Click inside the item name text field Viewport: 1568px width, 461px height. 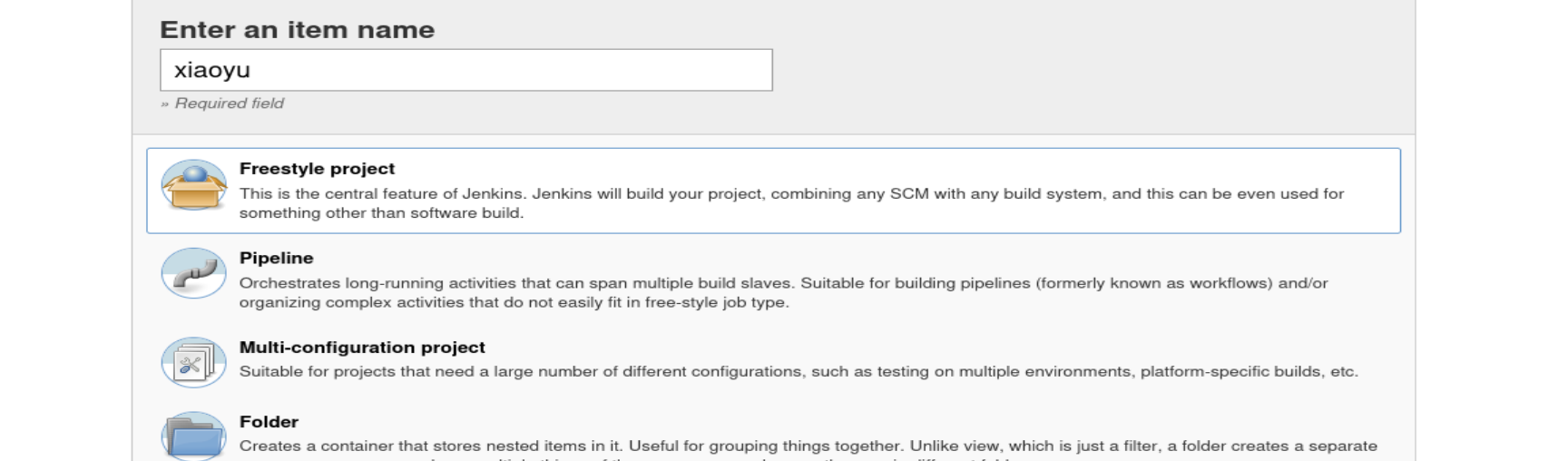tap(466, 70)
